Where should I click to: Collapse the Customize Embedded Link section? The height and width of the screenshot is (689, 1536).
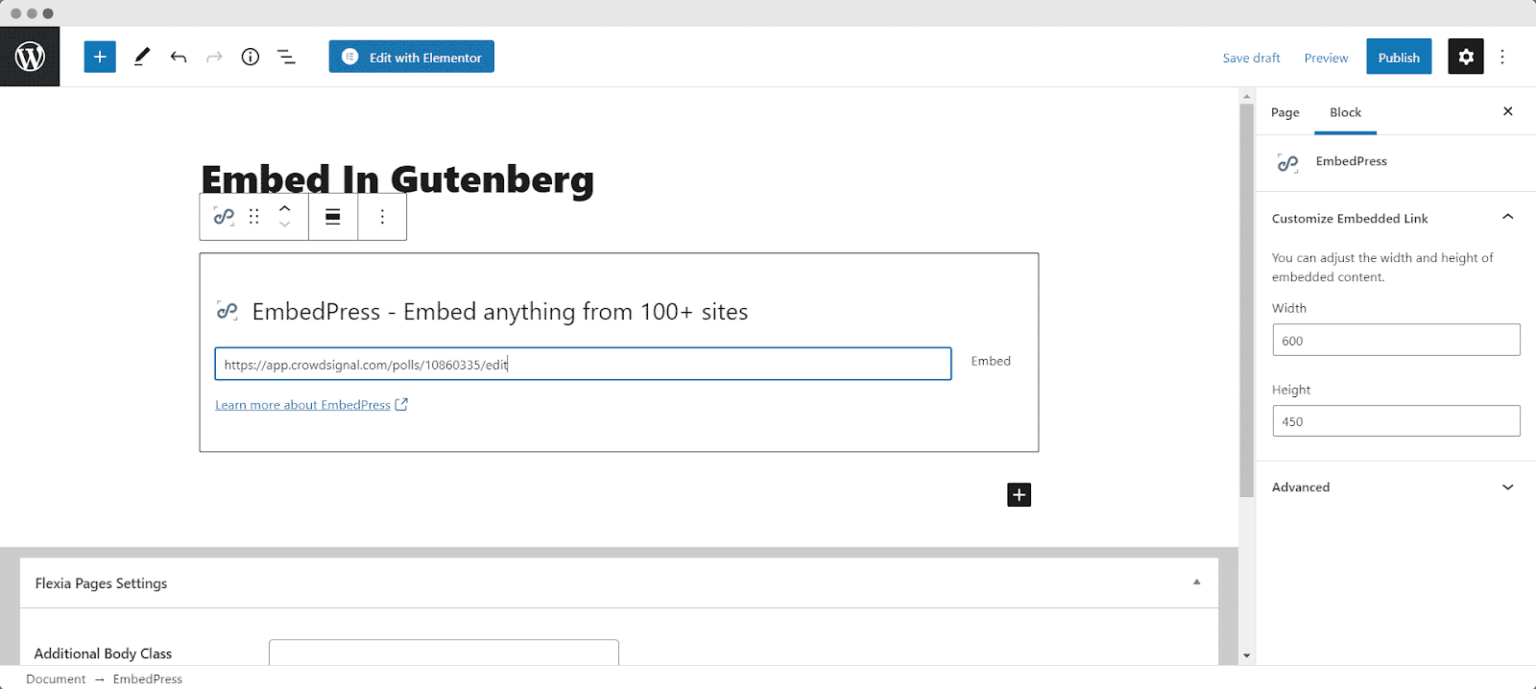(1507, 216)
